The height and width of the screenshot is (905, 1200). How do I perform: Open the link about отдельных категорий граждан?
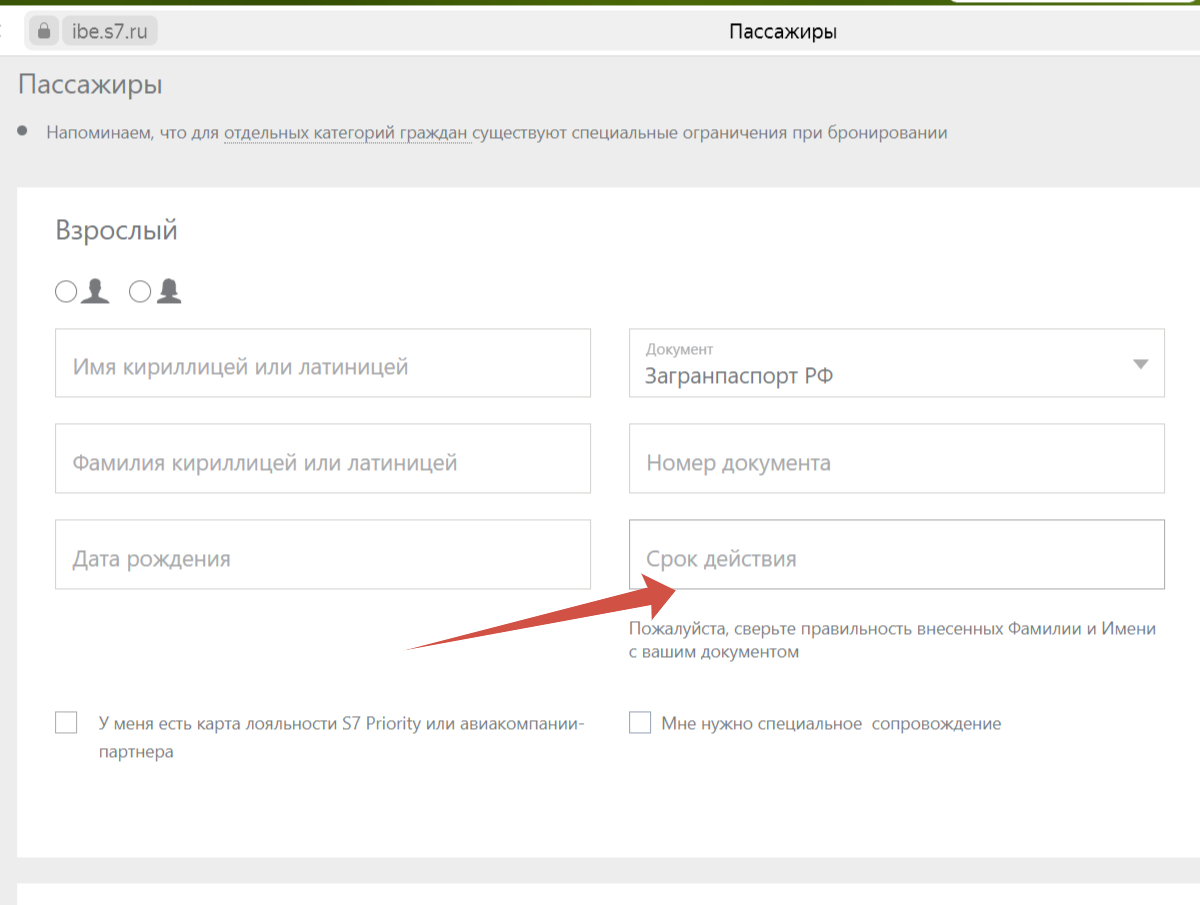347,133
